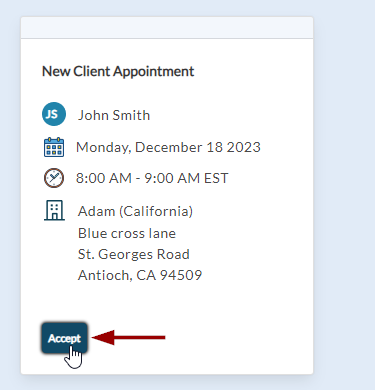
Task: Click the 8:00 AM start time
Action: click(104, 178)
